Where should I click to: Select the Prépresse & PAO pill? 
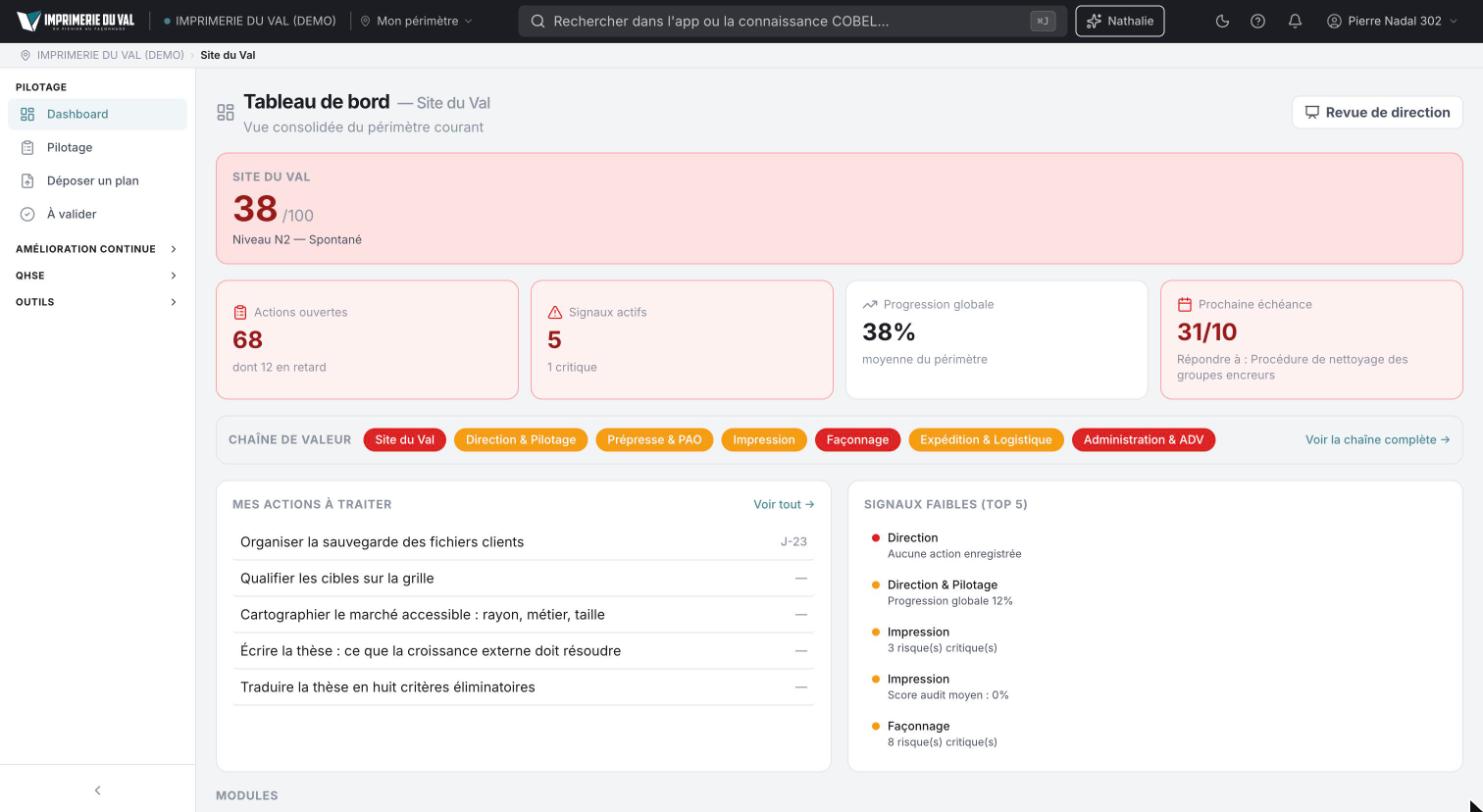(655, 440)
